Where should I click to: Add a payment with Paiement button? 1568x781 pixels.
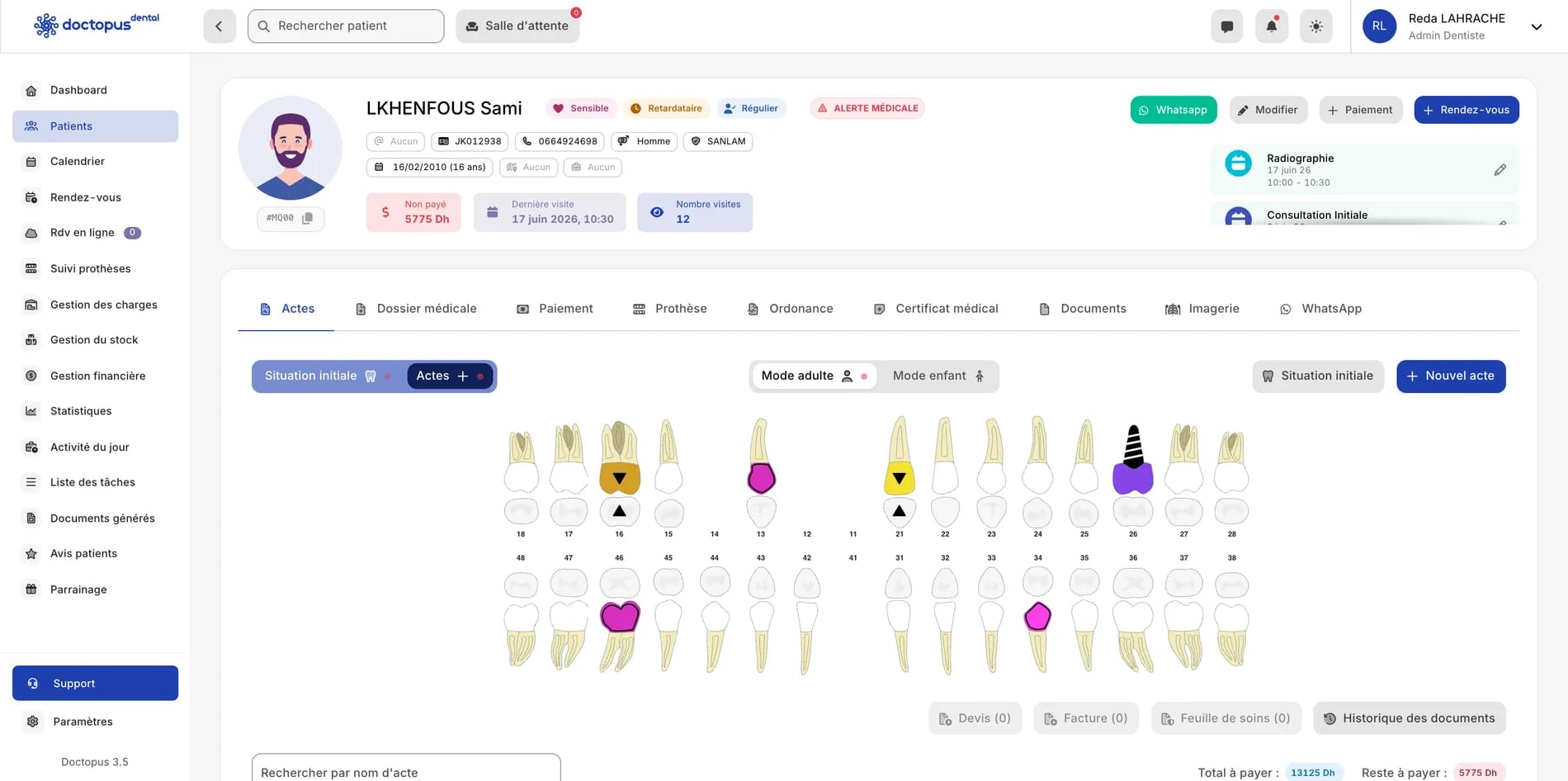click(x=1361, y=110)
